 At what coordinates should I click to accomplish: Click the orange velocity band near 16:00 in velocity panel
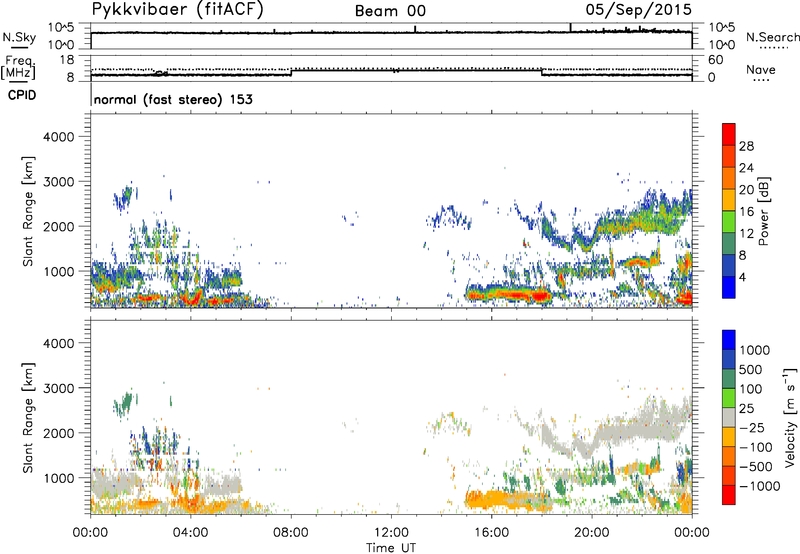tap(508, 499)
